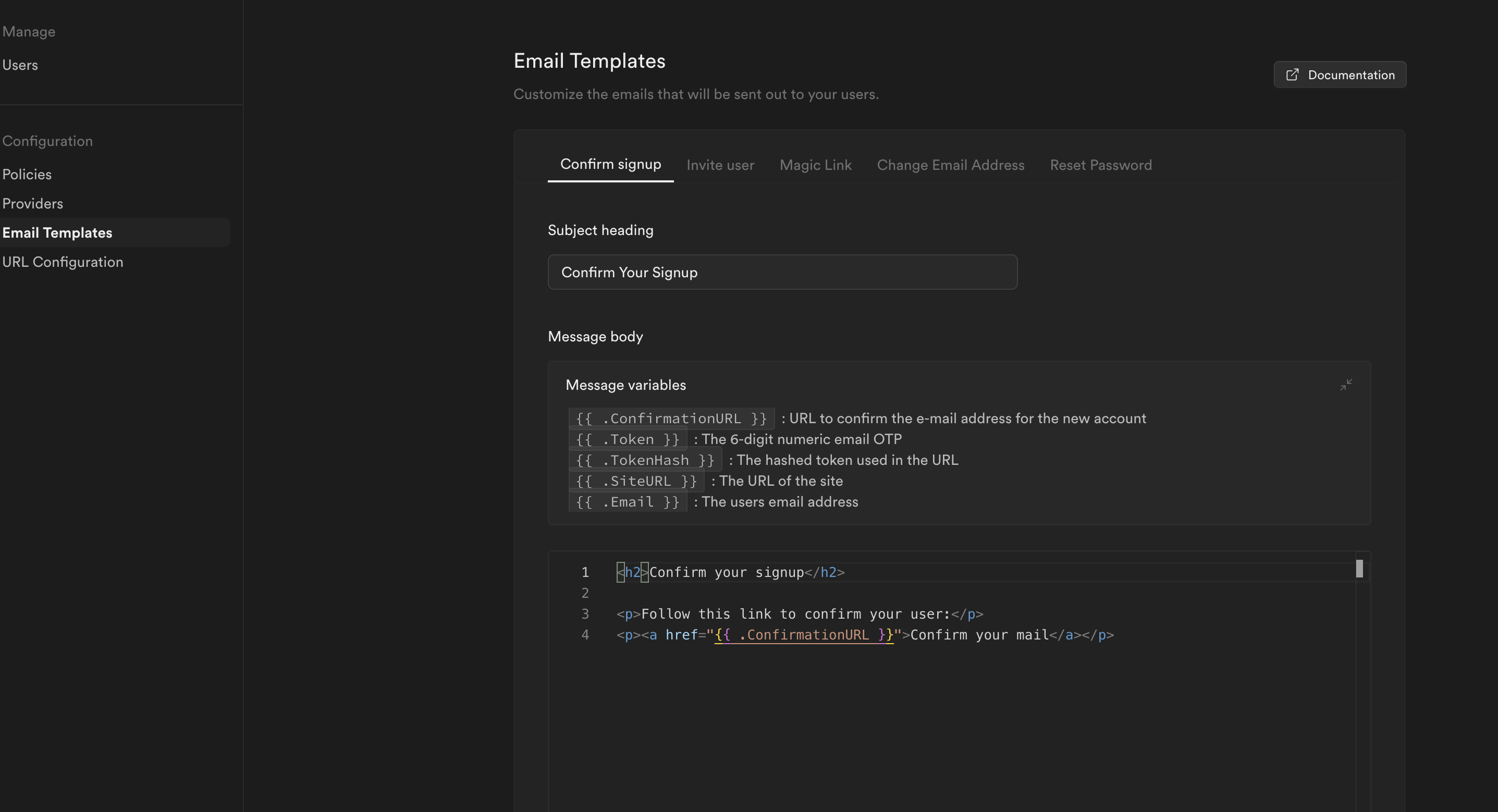Switch to the Confirm signup tab
Image resolution: width=1498 pixels, height=812 pixels.
click(610, 165)
